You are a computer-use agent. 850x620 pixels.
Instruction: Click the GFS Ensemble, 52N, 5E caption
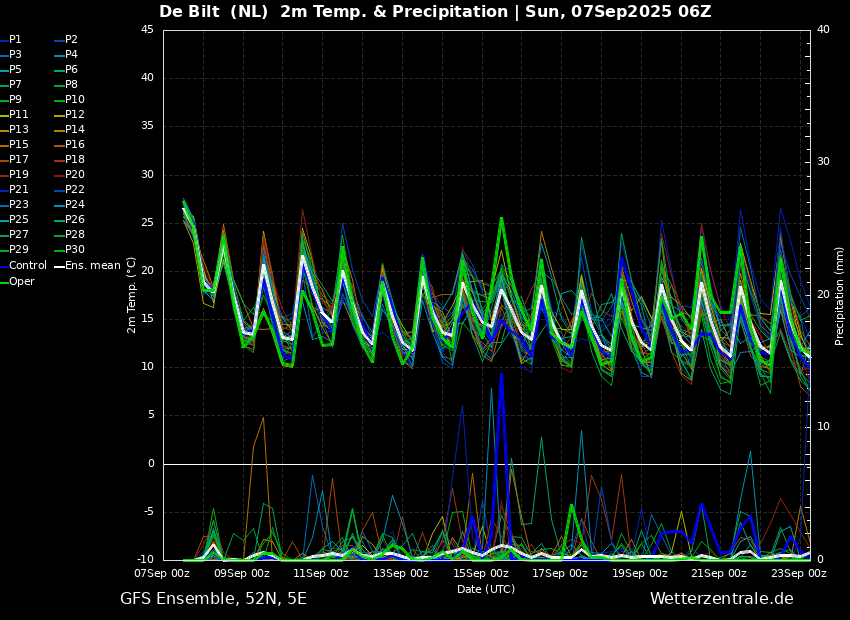[x=213, y=599]
